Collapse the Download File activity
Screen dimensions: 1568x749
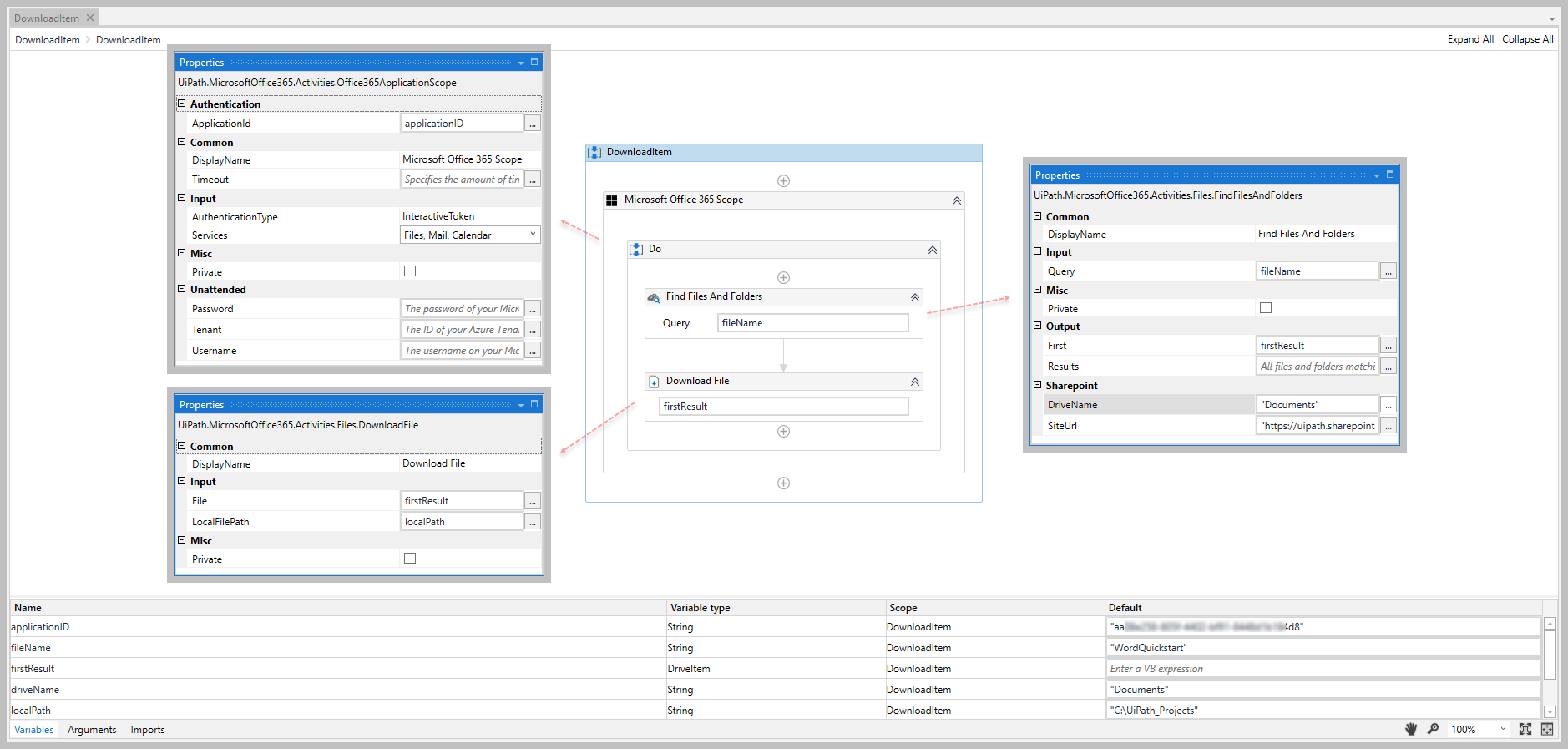pos(915,382)
